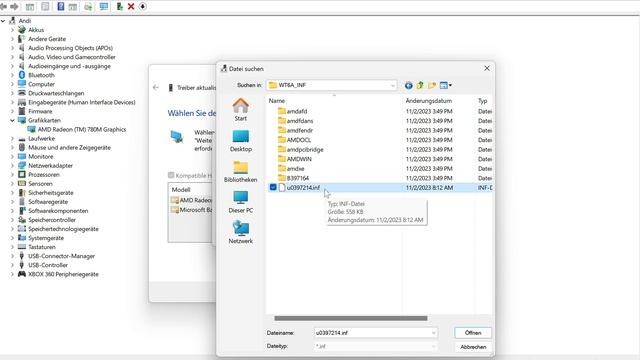The image size is (640, 360).
Task: Select Firmware in device tree
Action: [40, 111]
